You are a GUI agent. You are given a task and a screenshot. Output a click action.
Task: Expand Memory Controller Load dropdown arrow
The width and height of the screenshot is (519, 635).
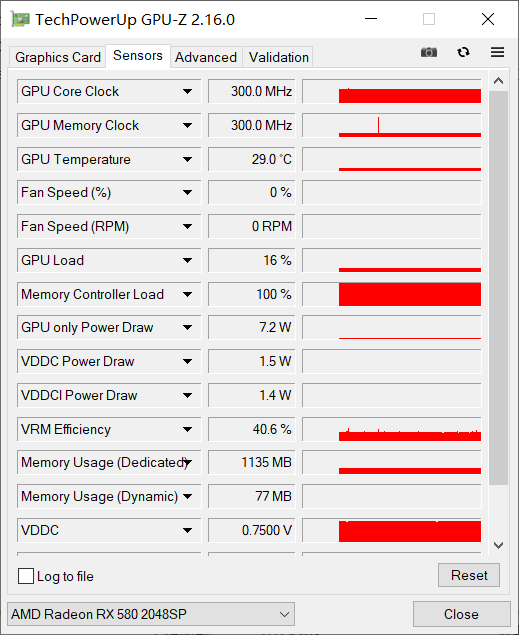pos(187,294)
